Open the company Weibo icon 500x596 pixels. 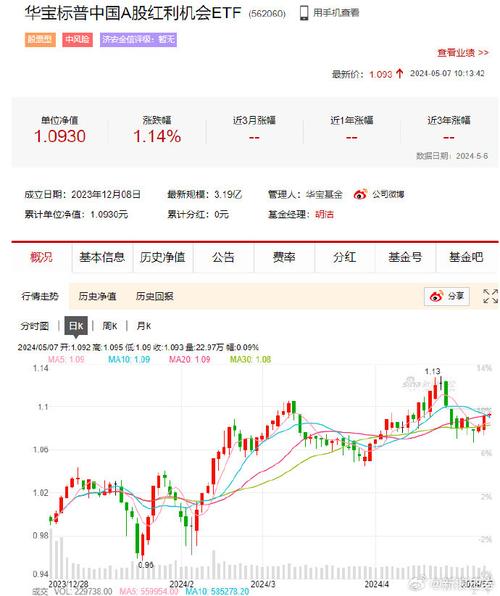tap(360, 194)
